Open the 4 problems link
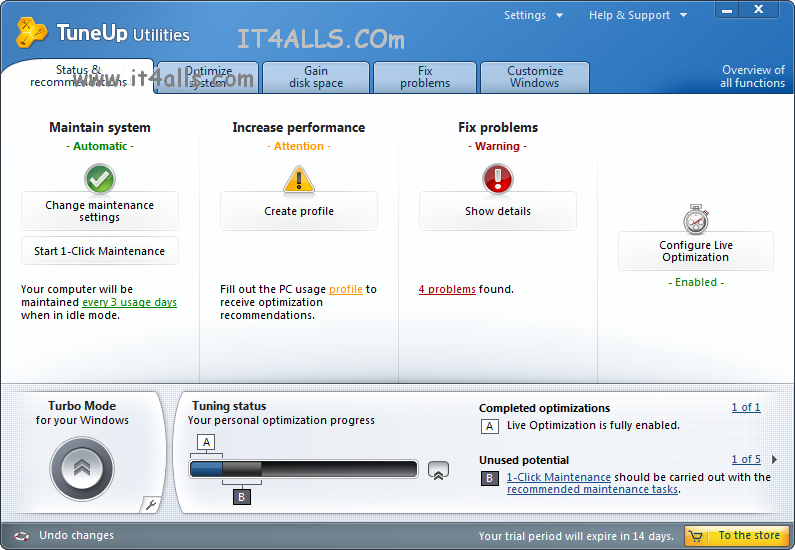795x550 pixels. pyautogui.click(x=447, y=289)
